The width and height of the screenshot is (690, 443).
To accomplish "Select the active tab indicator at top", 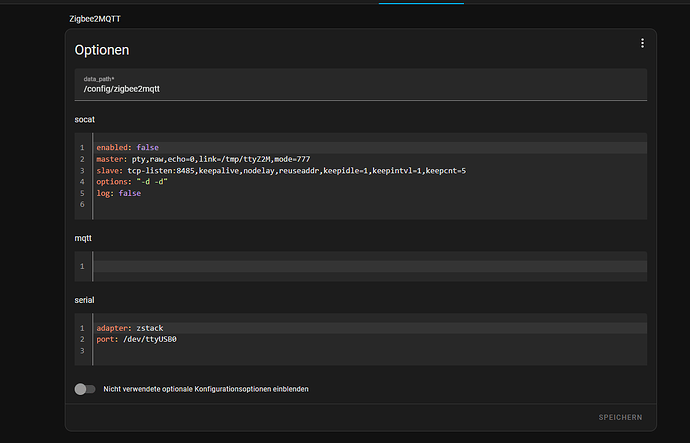I will 421,3.
